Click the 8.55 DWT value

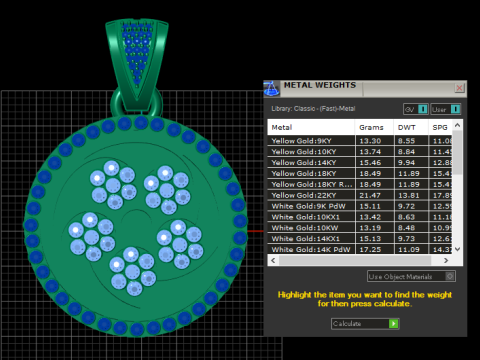[406, 141]
